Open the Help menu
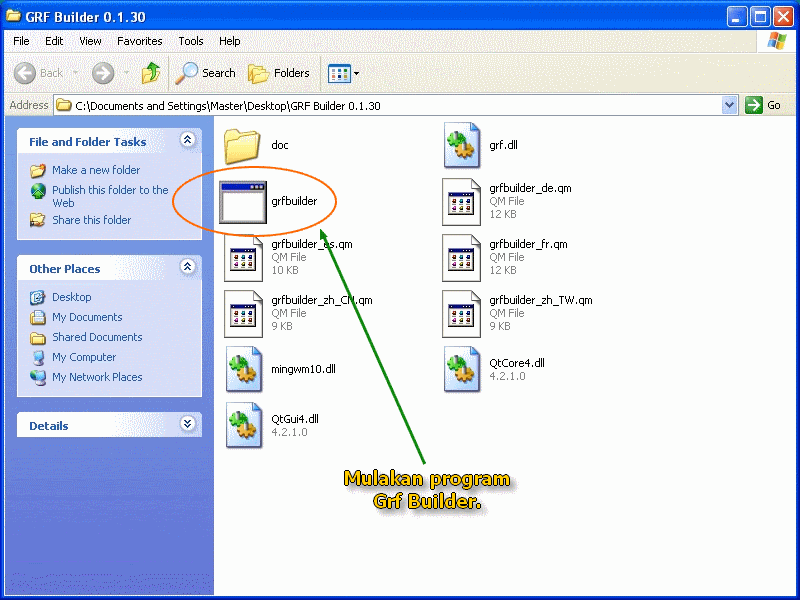800x600 pixels. [230, 41]
